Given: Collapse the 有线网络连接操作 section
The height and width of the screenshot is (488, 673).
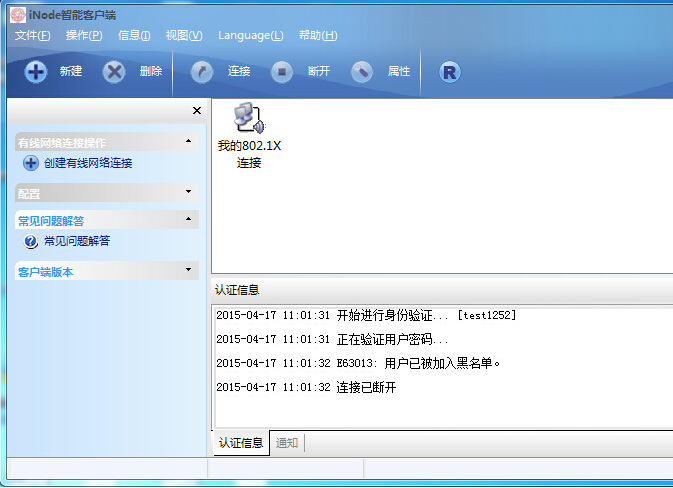Looking at the screenshot, I should (x=188, y=141).
